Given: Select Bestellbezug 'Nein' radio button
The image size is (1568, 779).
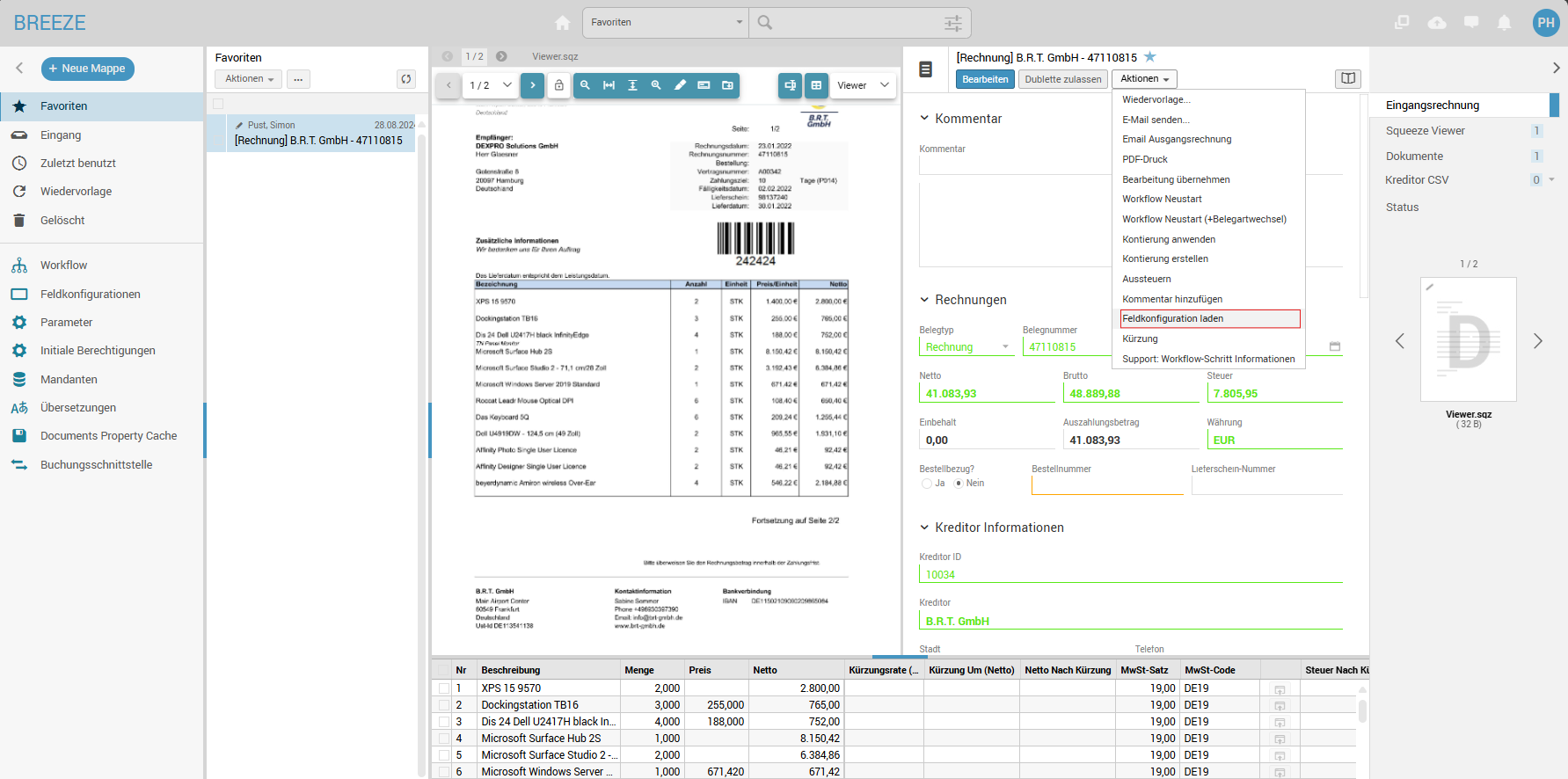Looking at the screenshot, I should [959, 484].
